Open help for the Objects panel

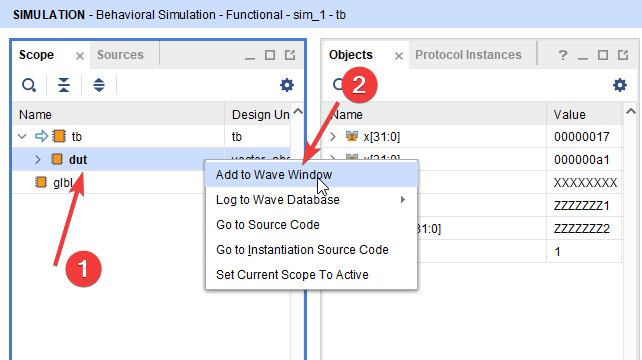point(563,55)
